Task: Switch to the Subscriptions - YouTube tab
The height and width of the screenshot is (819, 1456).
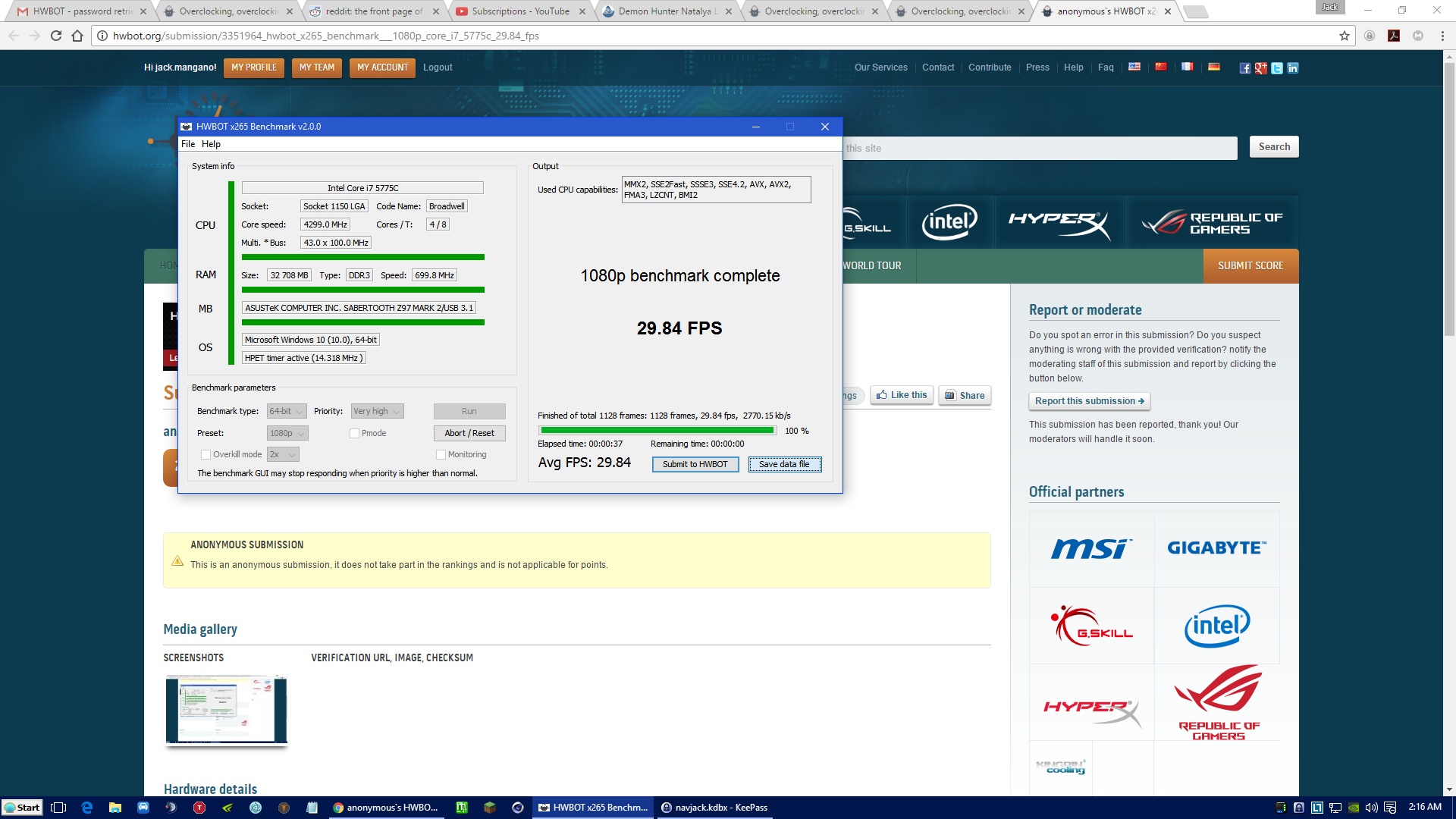Action: tap(520, 11)
